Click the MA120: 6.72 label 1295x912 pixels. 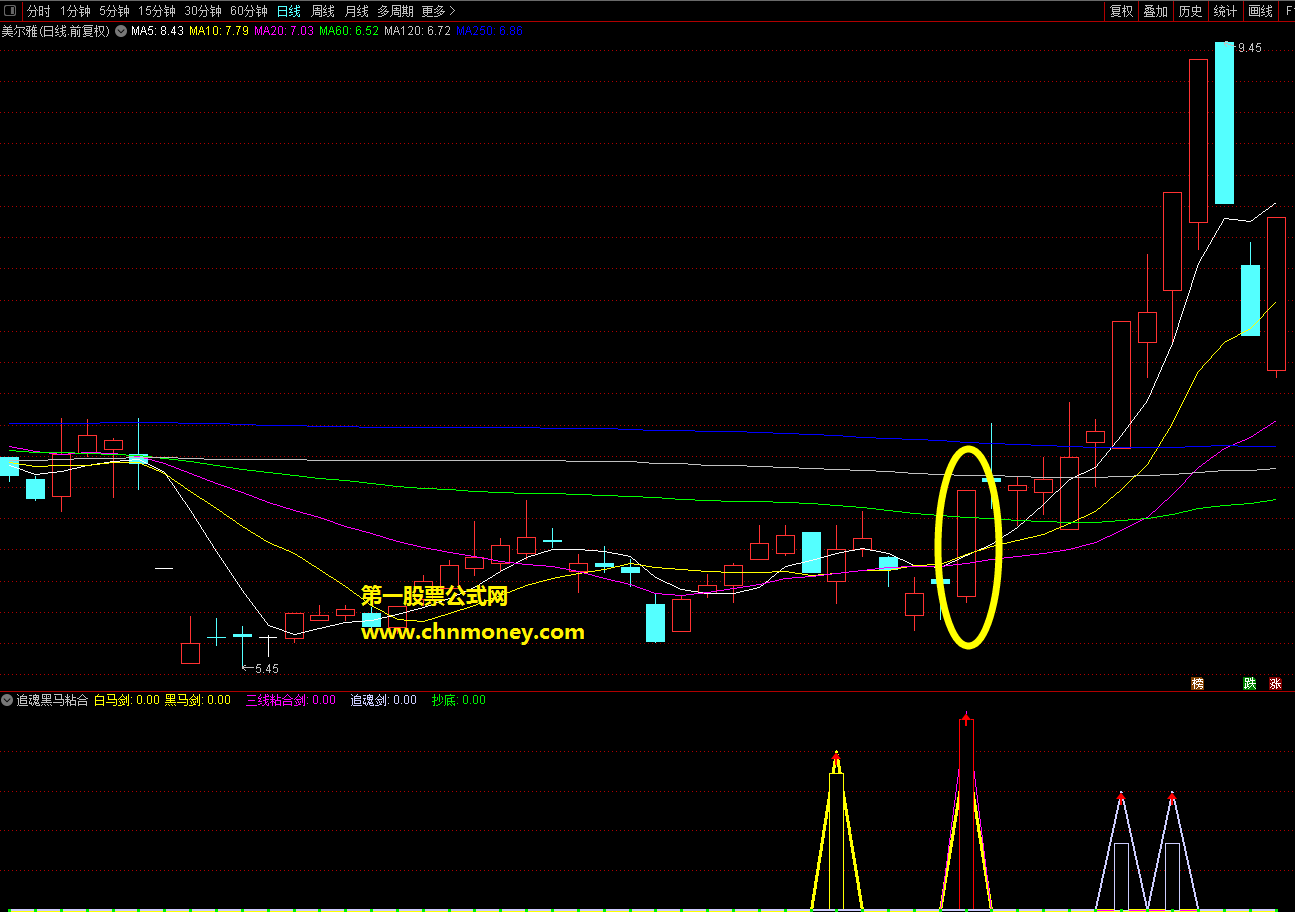(x=418, y=31)
